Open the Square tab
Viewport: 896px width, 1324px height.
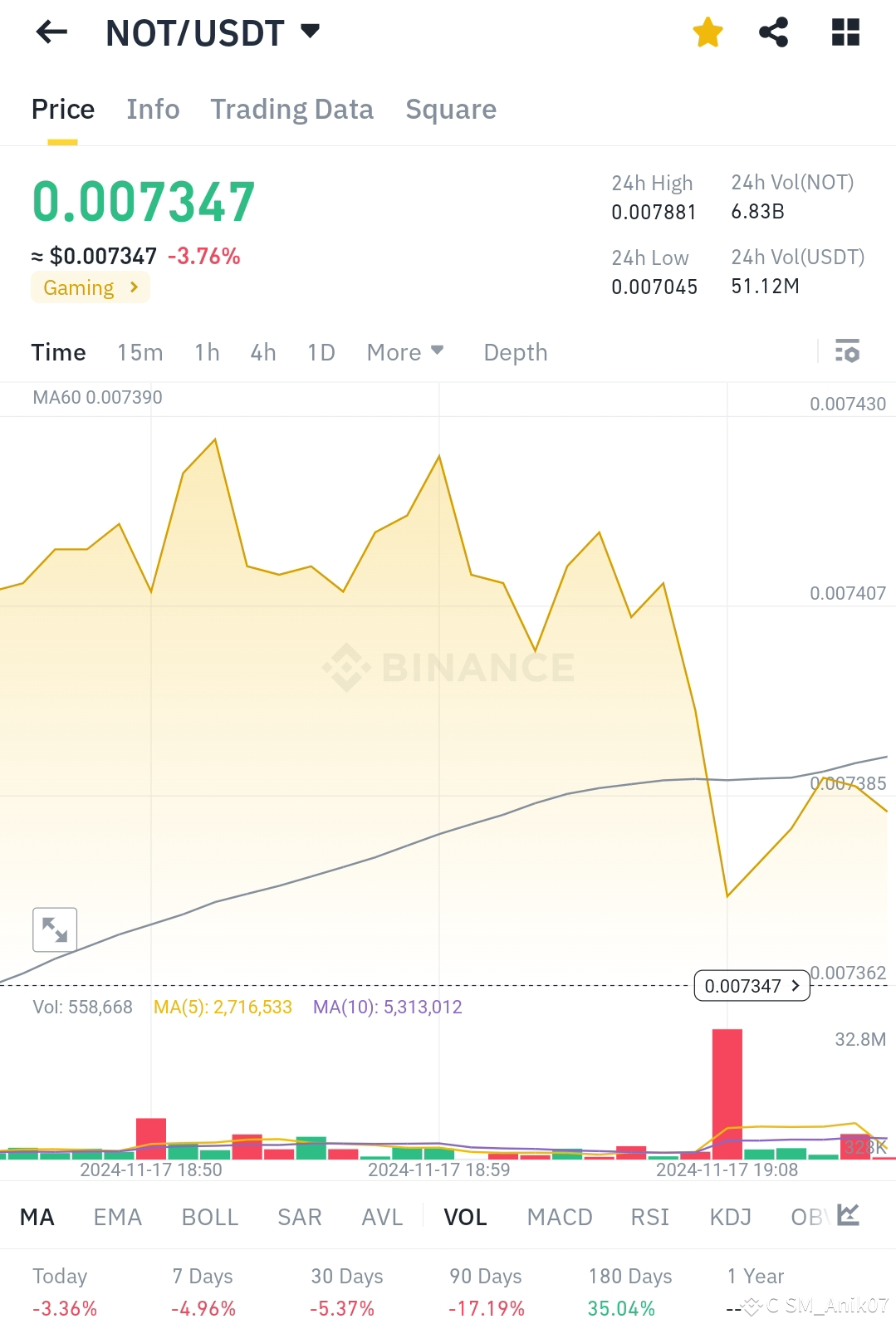coord(451,109)
